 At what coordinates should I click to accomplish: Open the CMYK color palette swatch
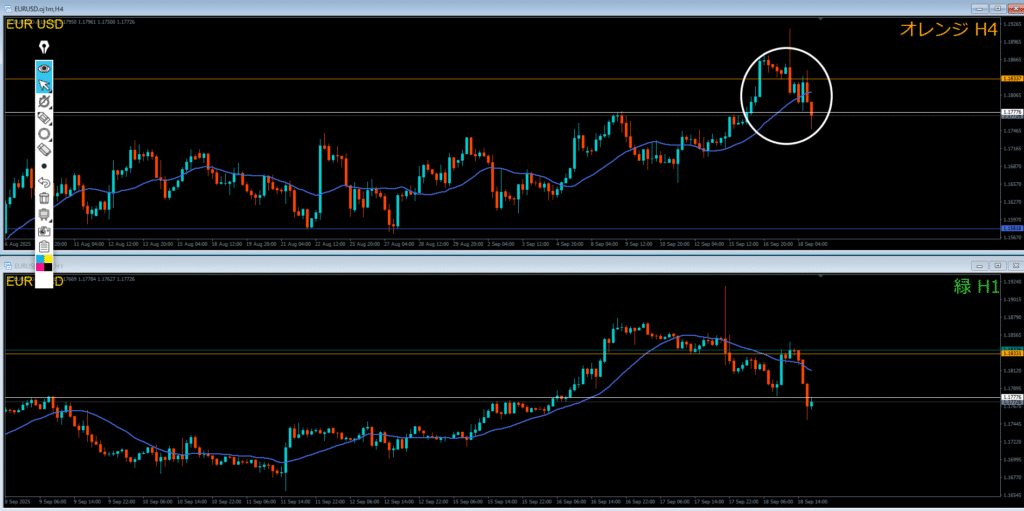coord(44,263)
